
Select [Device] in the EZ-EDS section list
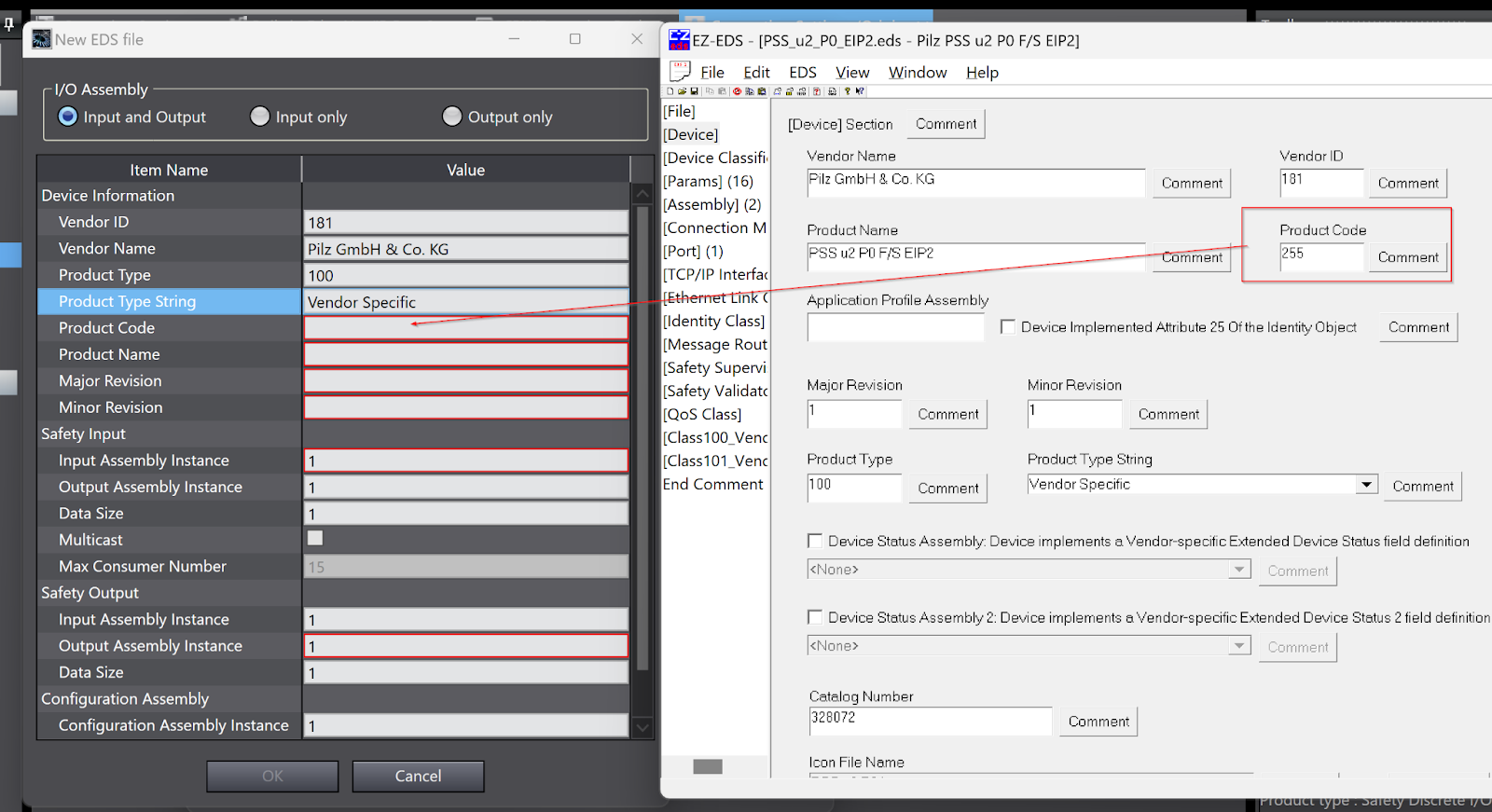point(690,134)
